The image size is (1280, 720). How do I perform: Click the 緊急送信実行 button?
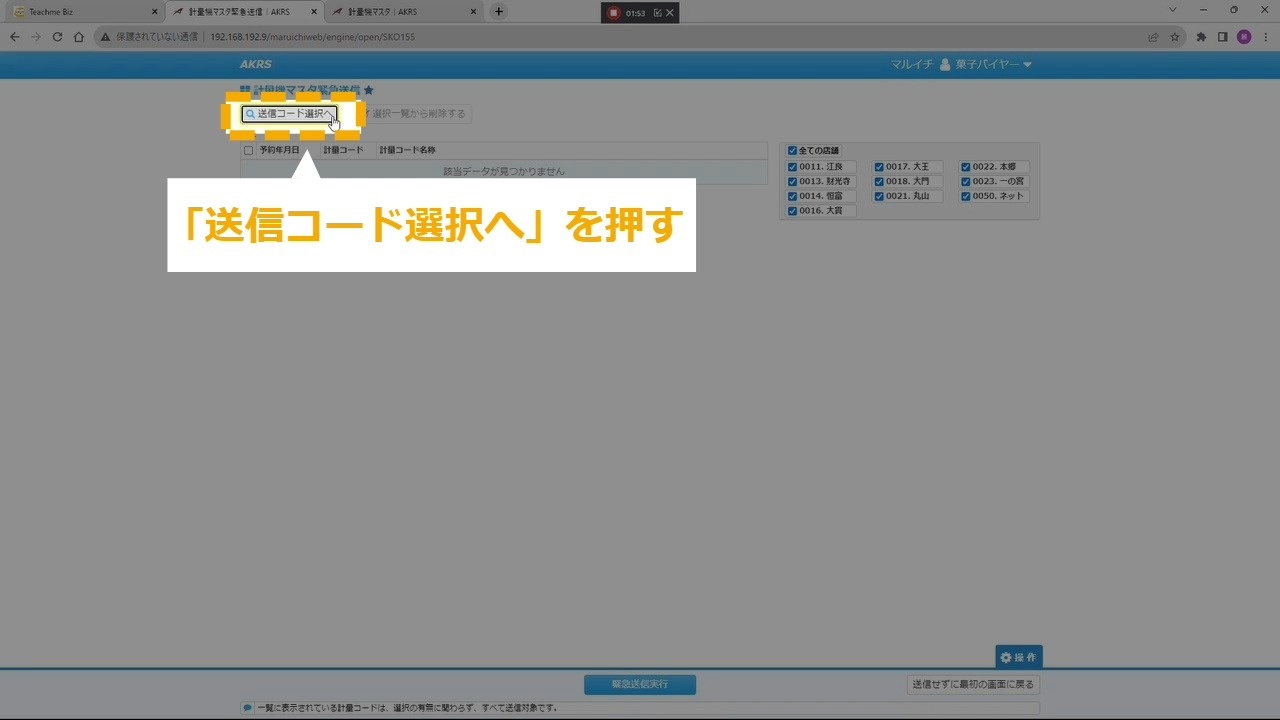click(640, 685)
